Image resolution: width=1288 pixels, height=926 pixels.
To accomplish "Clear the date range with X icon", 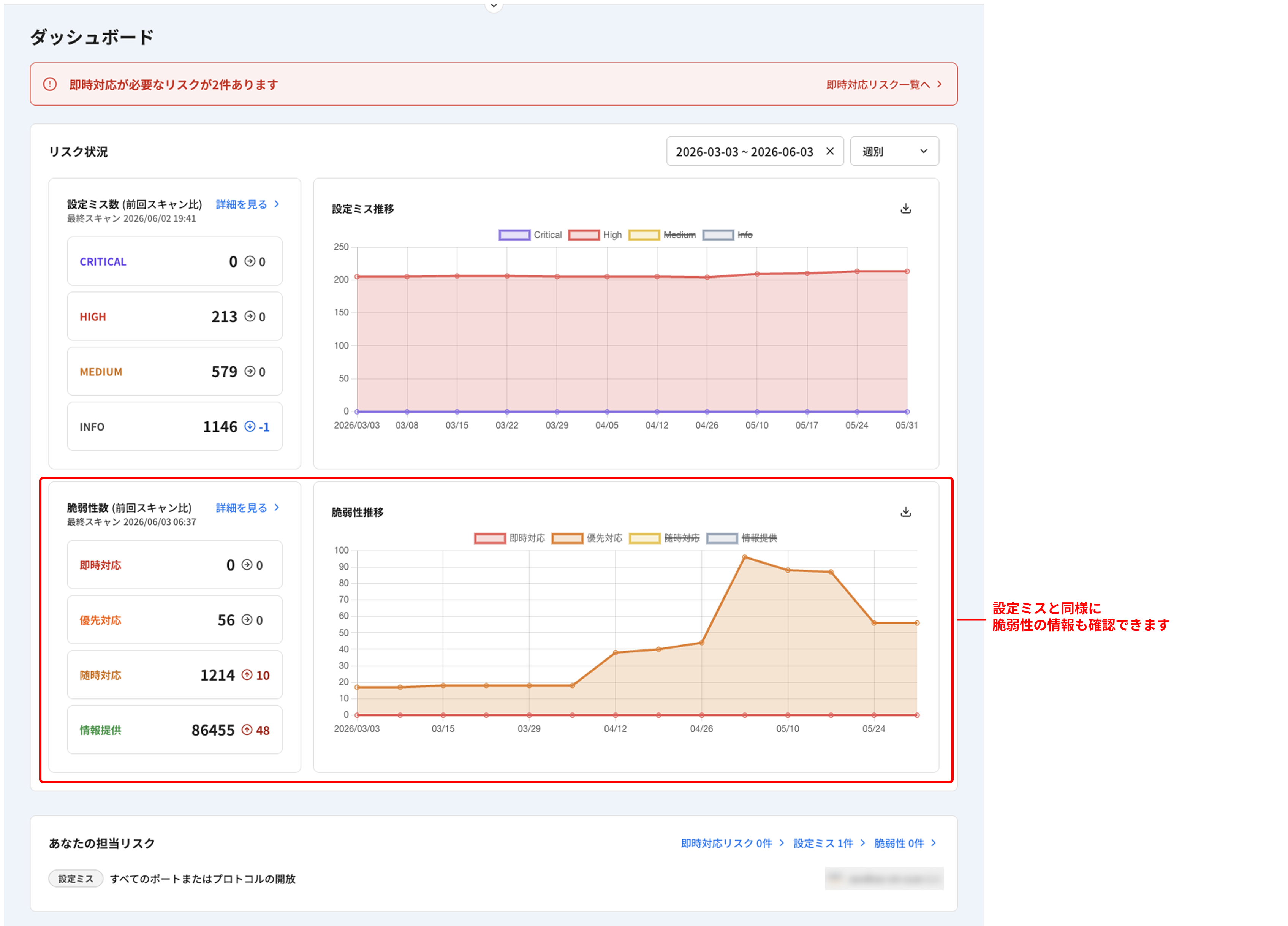I will click(x=830, y=151).
